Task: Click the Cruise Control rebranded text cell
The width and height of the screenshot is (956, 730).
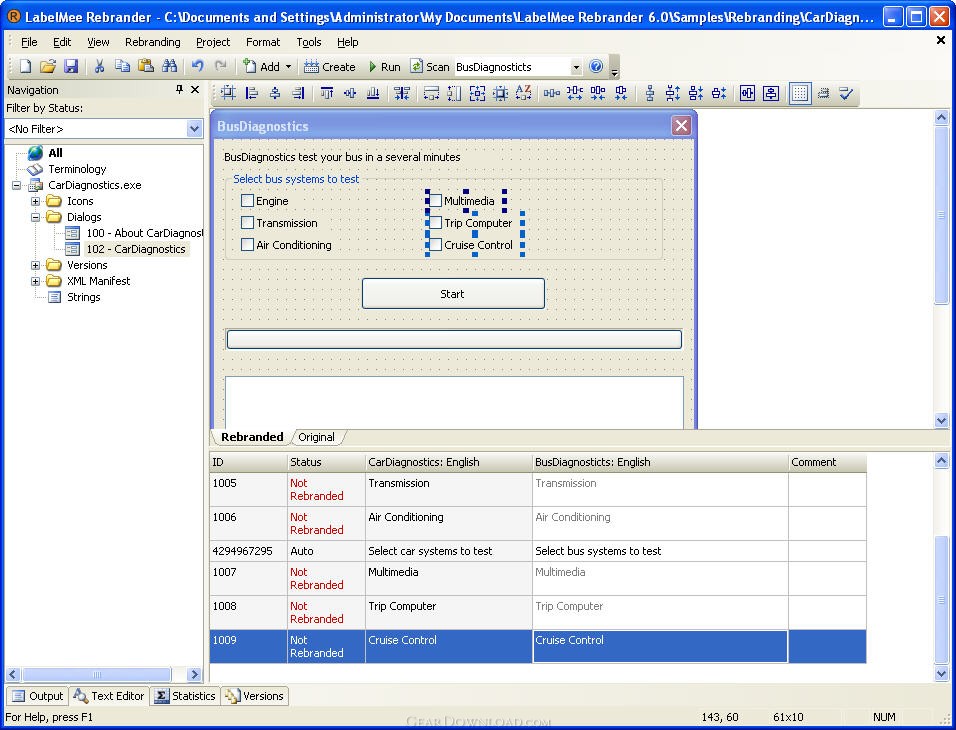Action: click(x=660, y=646)
